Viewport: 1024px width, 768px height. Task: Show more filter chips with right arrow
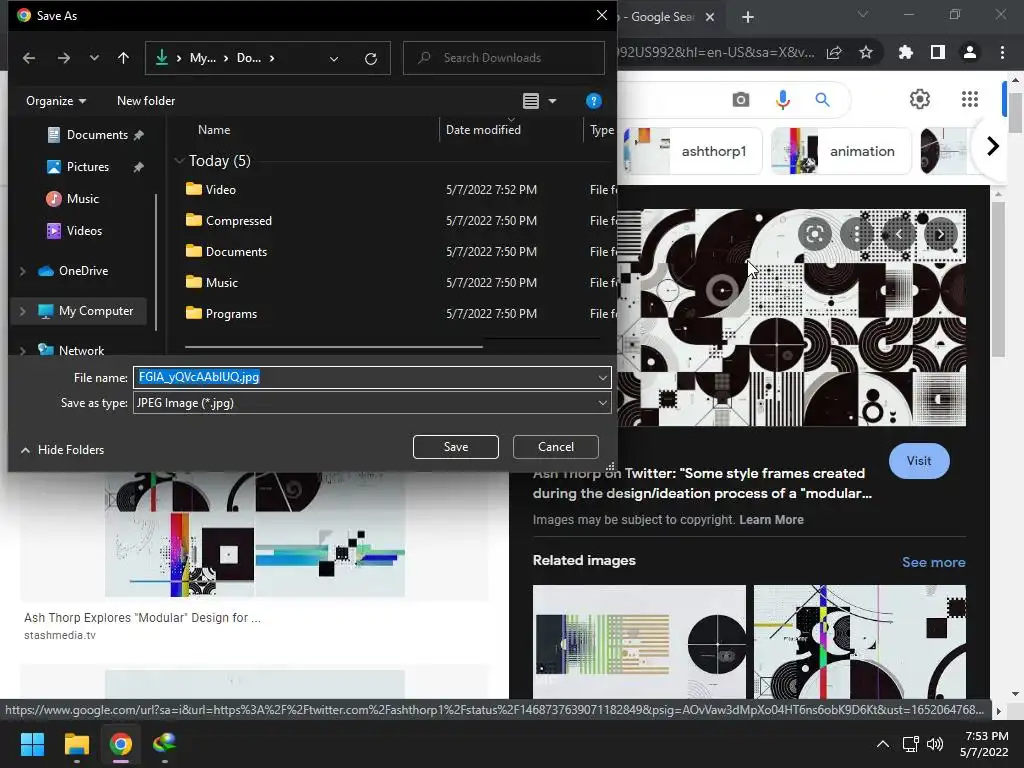[993, 146]
